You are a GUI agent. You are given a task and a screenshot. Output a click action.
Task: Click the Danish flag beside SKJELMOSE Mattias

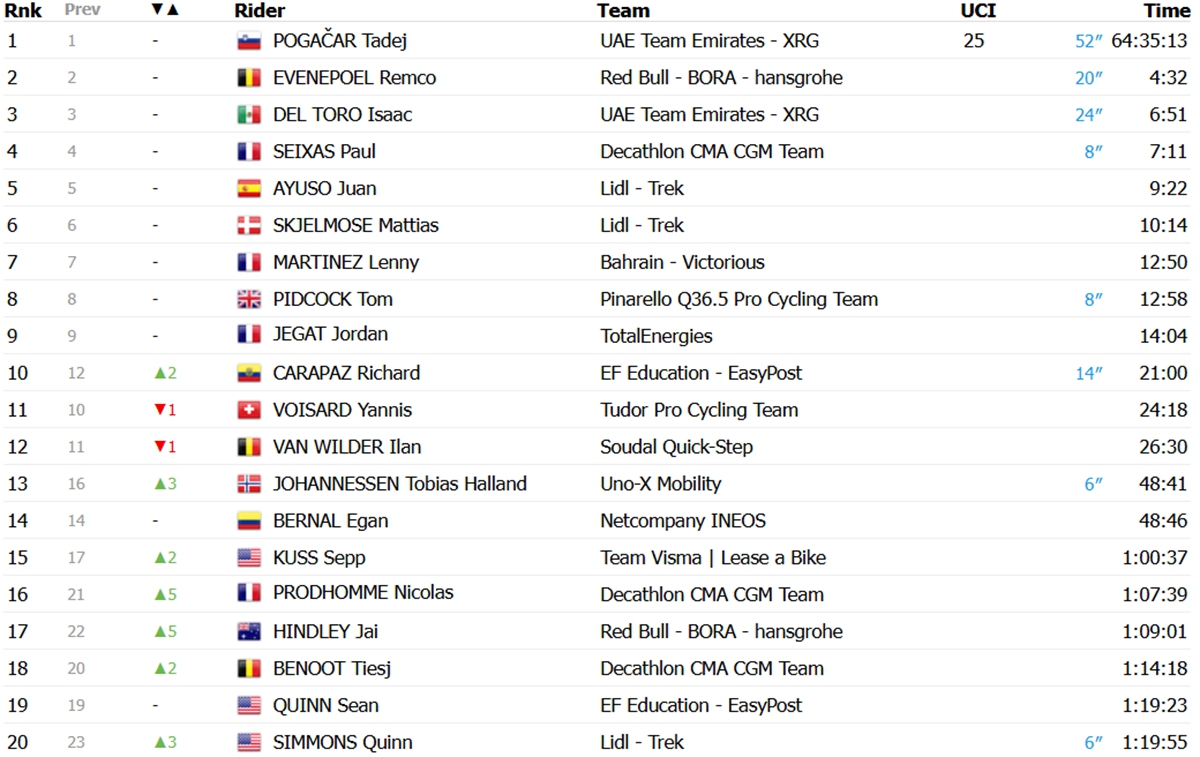pos(249,226)
